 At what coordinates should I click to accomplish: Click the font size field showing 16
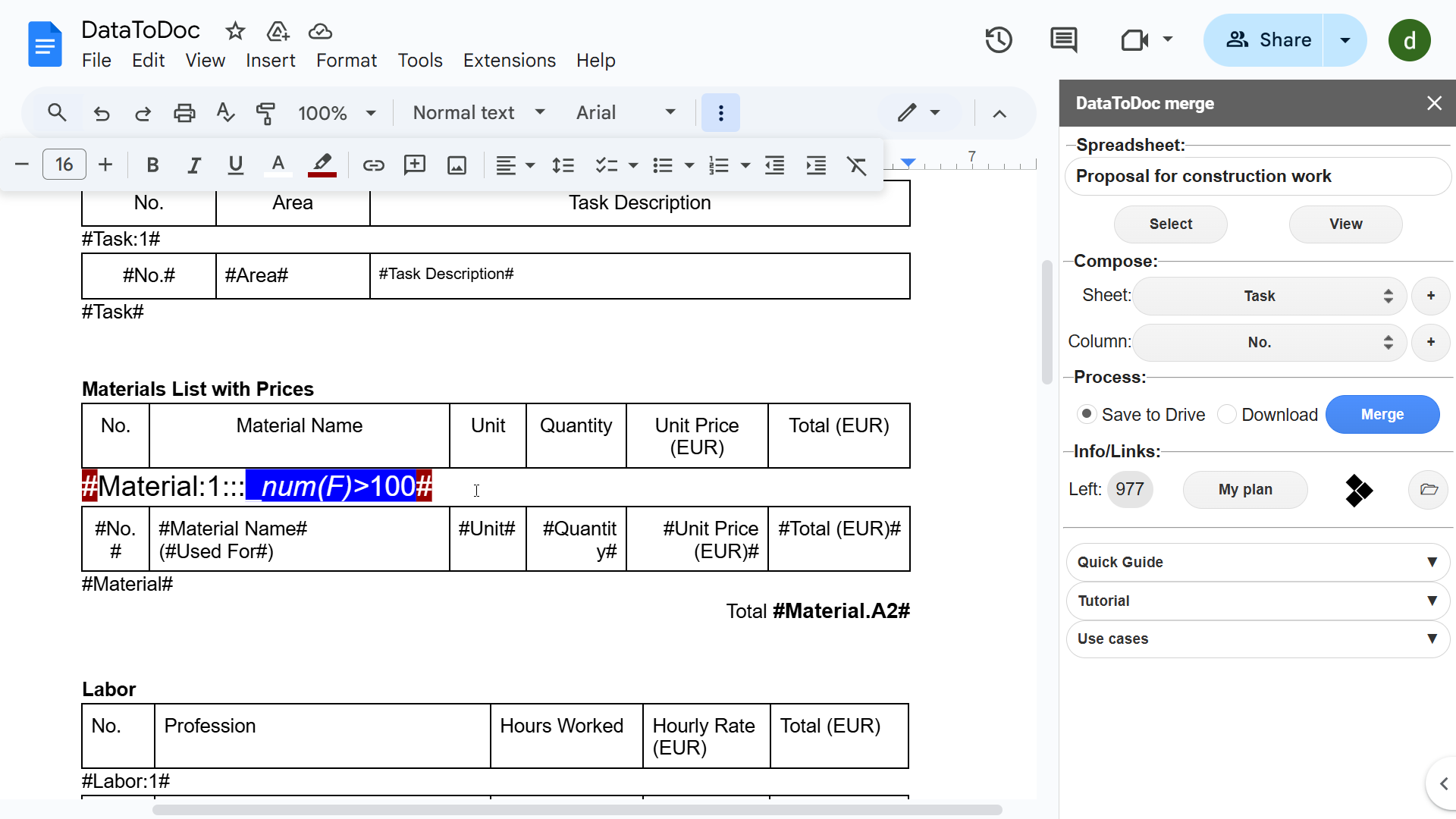64,165
